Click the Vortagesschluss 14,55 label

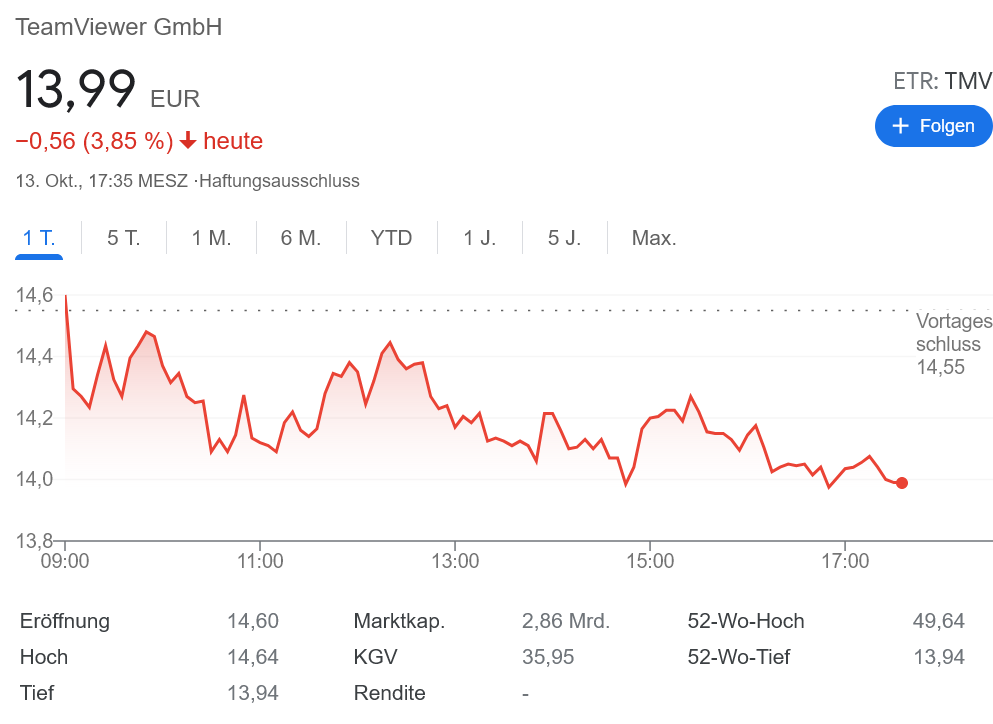[x=953, y=344]
